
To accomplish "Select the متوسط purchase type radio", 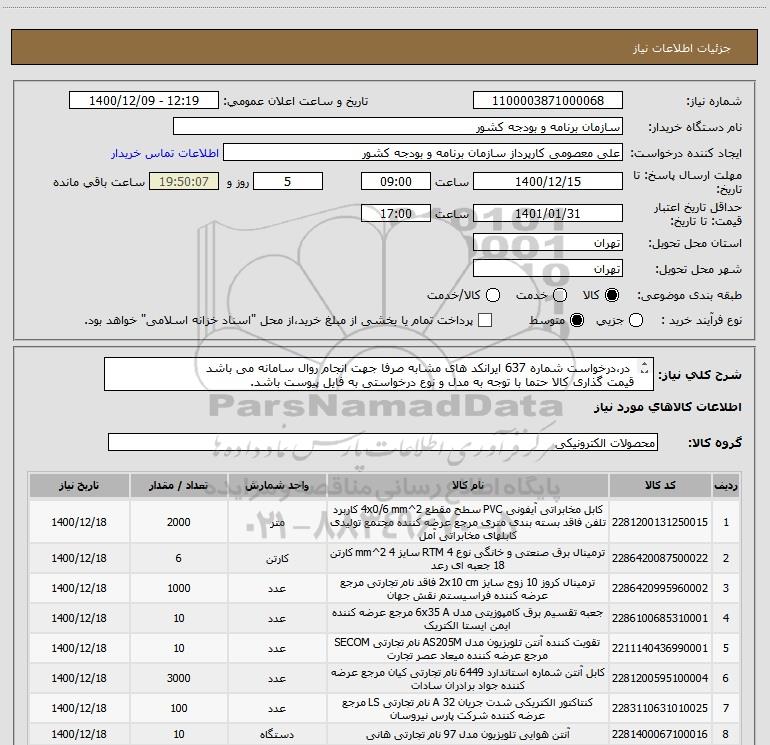I will pos(577,321).
